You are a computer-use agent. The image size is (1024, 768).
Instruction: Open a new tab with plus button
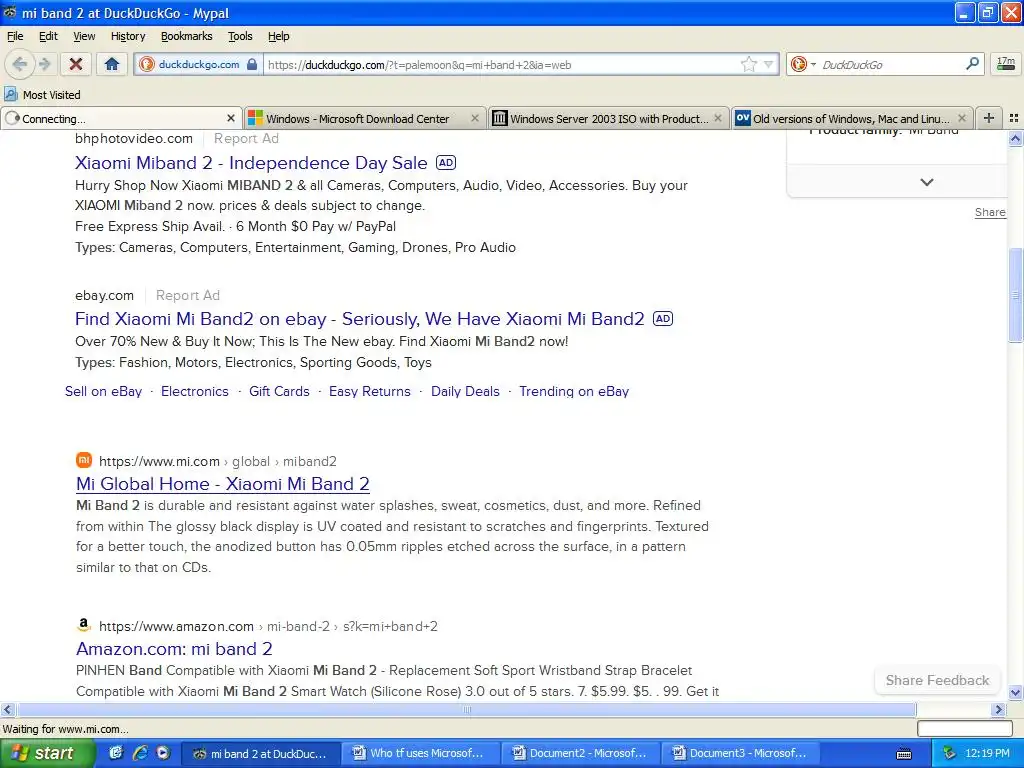(989, 118)
